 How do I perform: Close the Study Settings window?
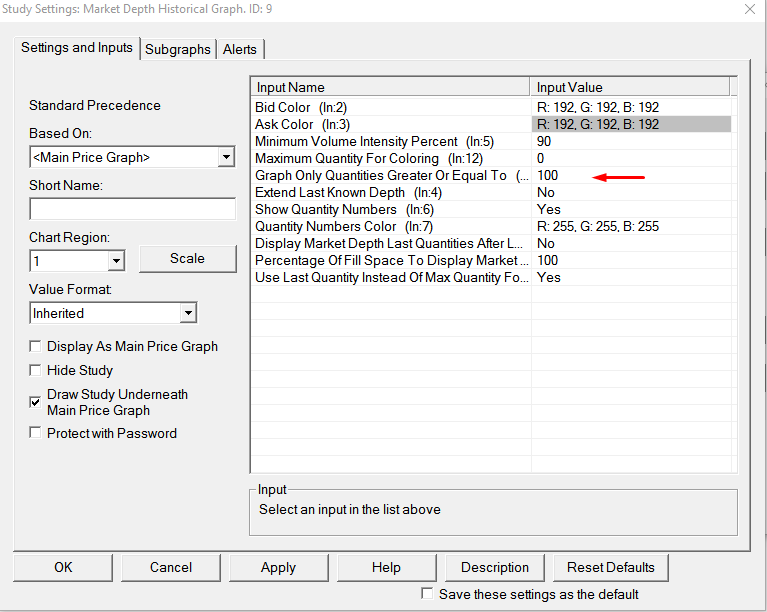[x=749, y=9]
